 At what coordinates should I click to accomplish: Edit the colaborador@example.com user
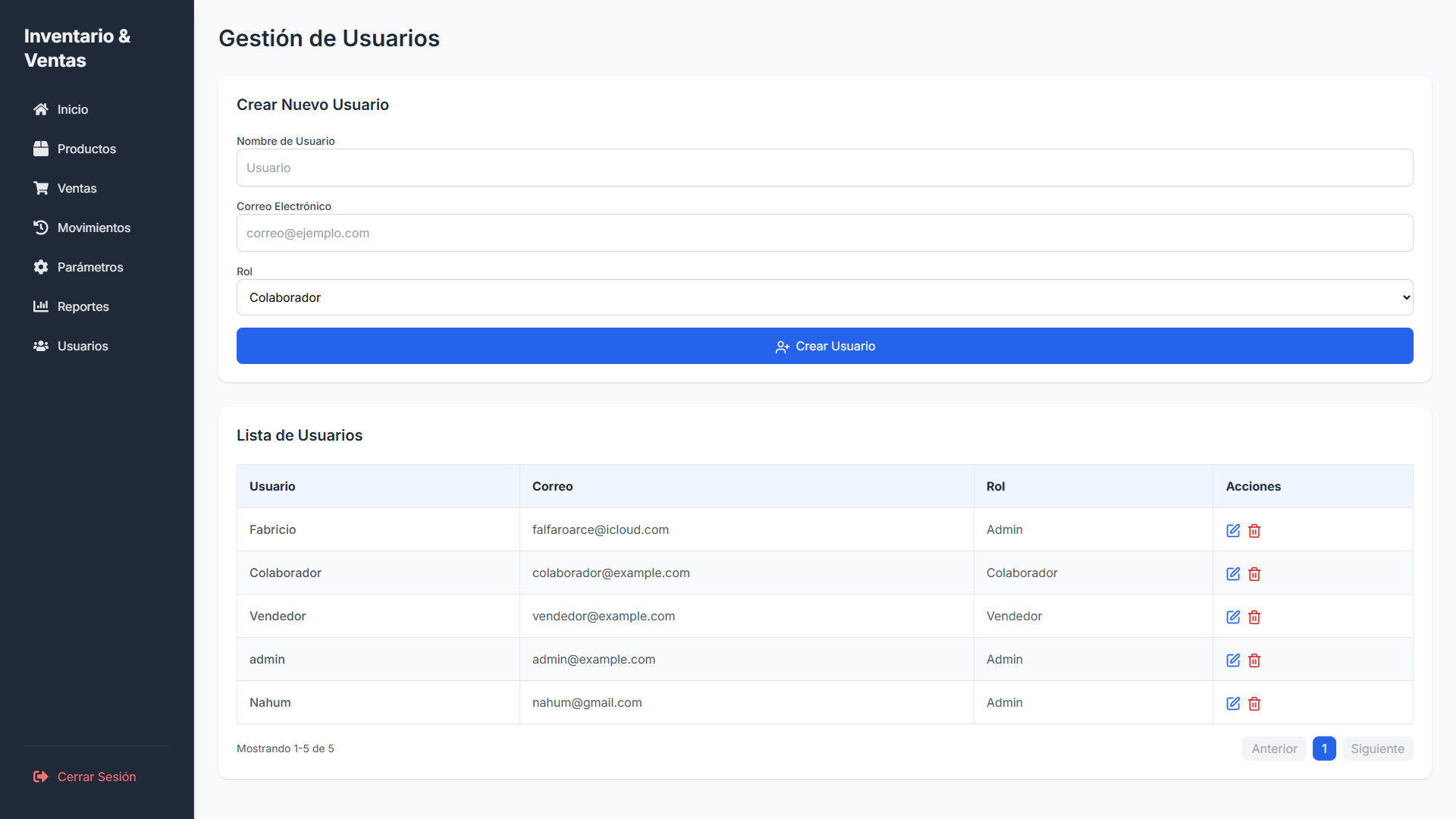[1233, 574]
